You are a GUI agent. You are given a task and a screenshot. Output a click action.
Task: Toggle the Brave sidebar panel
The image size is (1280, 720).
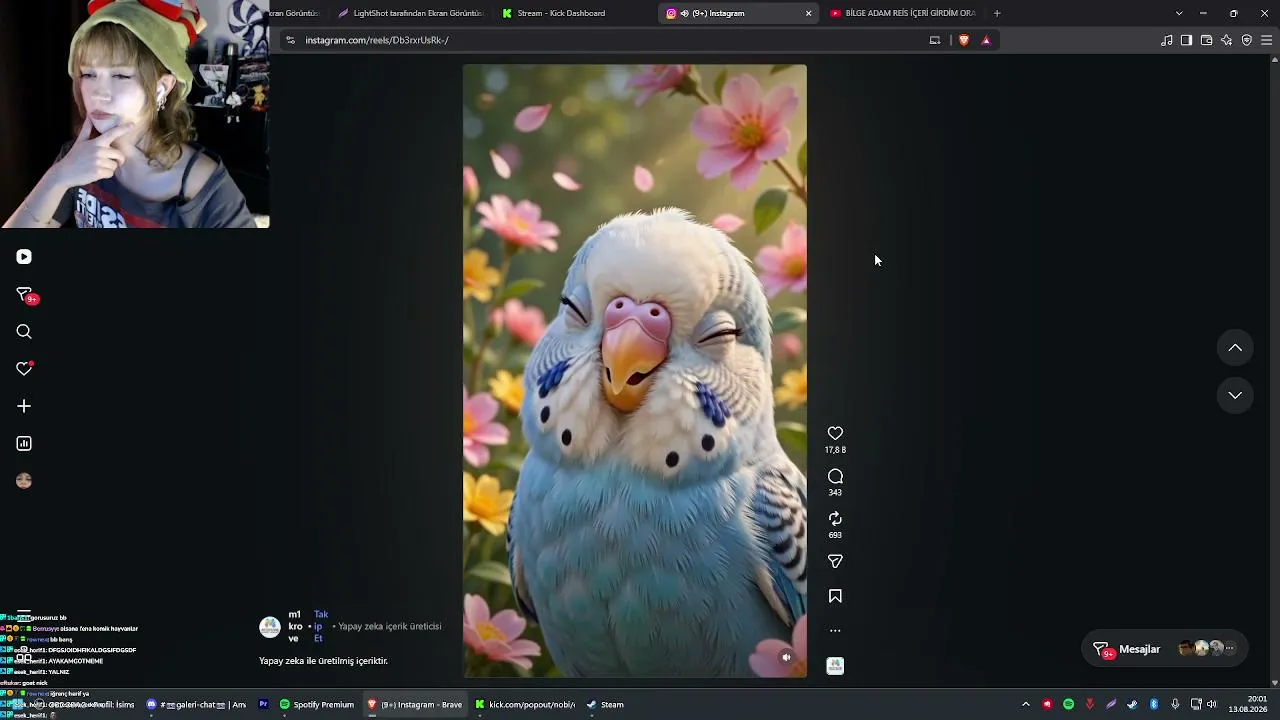(x=1187, y=40)
